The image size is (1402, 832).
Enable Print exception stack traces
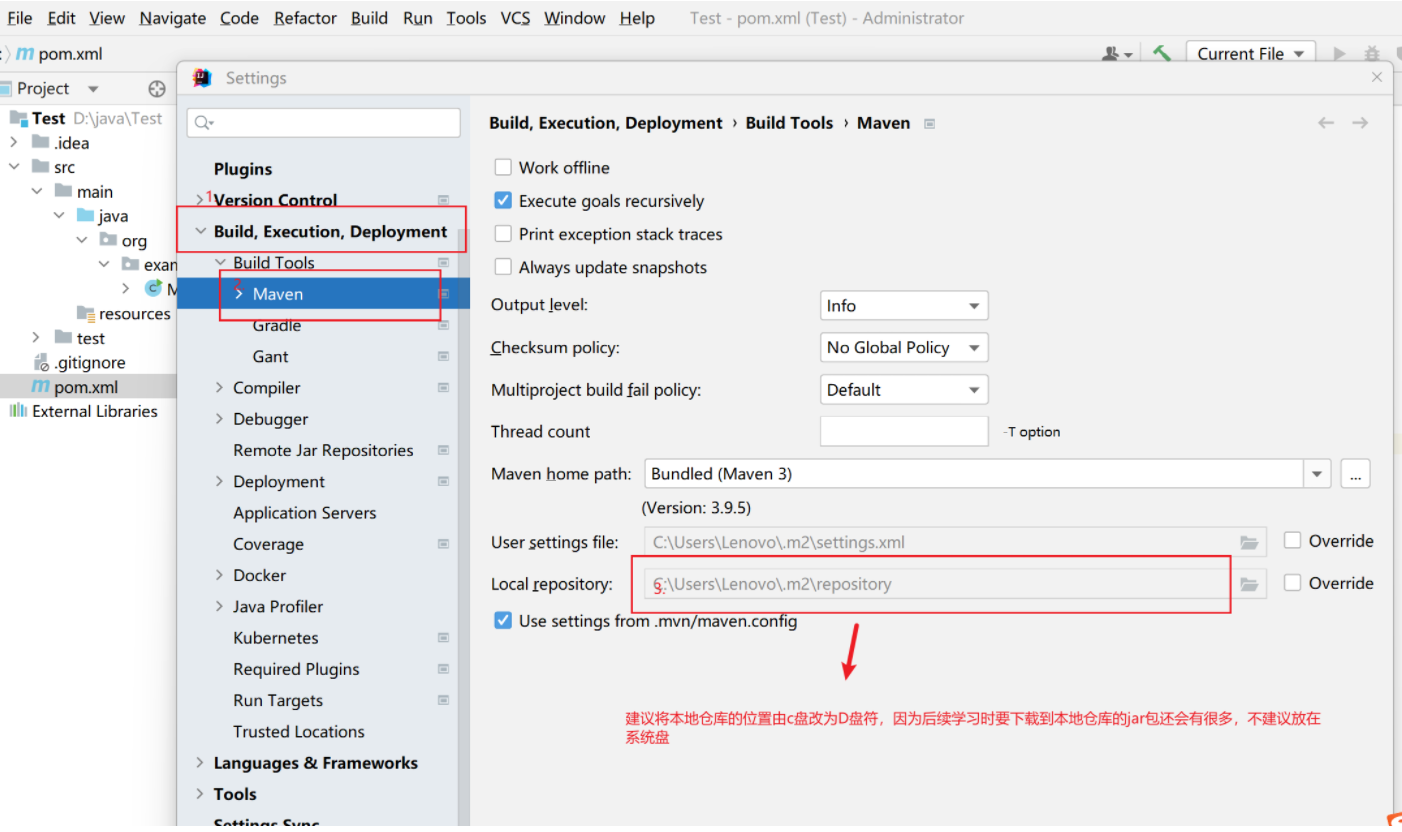503,234
